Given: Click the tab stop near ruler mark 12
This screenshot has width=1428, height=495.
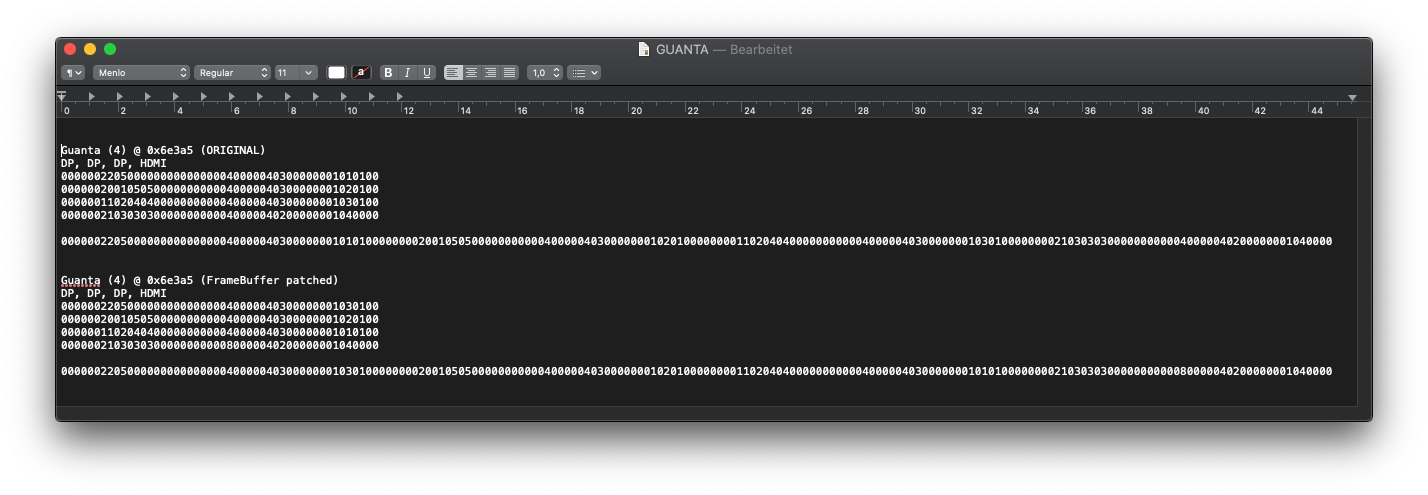Looking at the screenshot, I should tap(400, 97).
